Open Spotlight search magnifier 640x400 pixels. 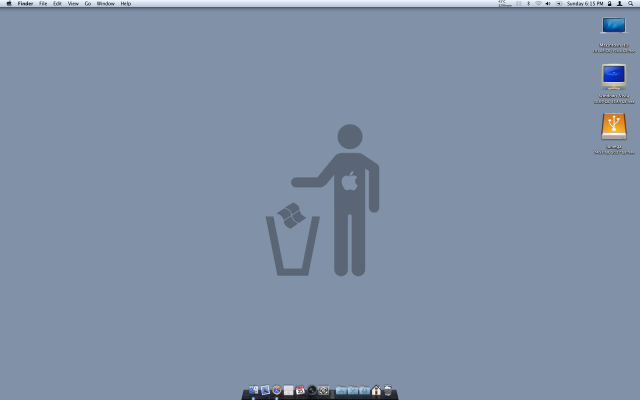(x=631, y=3)
